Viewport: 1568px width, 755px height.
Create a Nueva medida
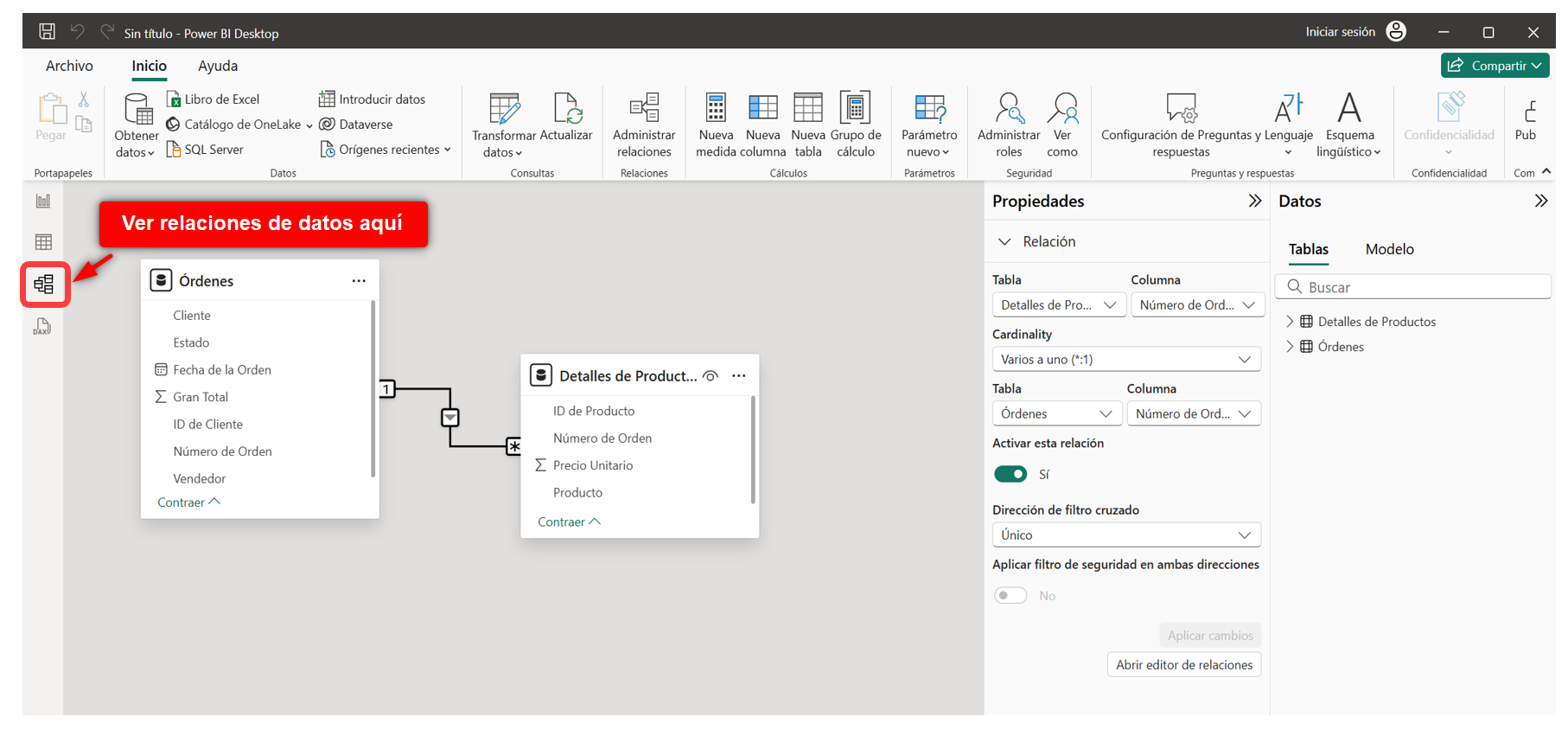[716, 125]
